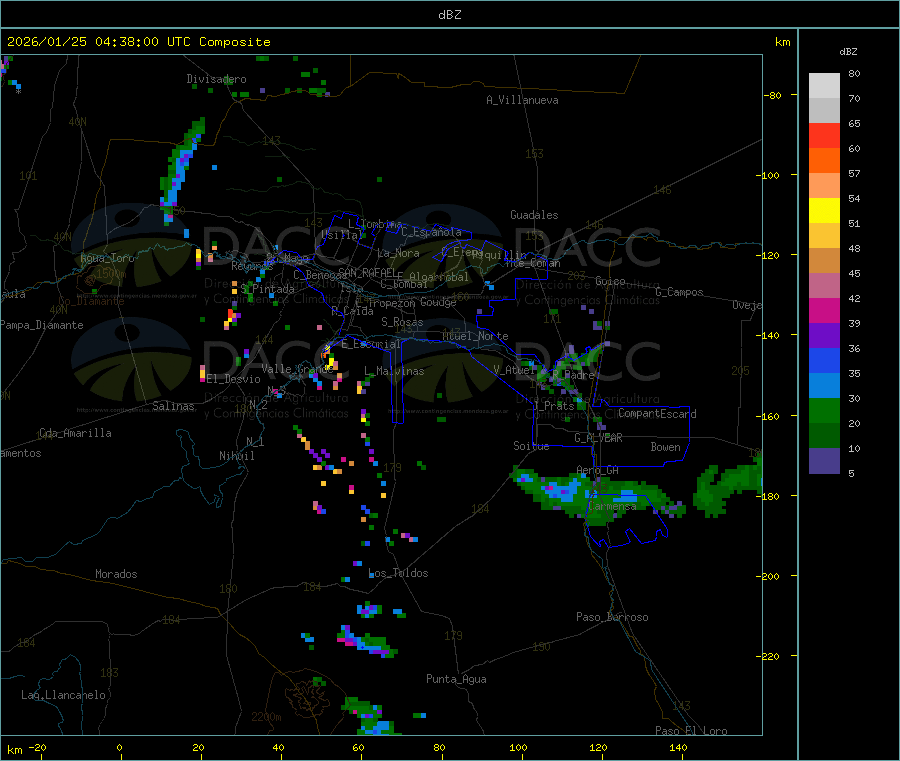This screenshot has height=761, width=900.
Task: Click the Salinas map label
Action: (x=173, y=406)
